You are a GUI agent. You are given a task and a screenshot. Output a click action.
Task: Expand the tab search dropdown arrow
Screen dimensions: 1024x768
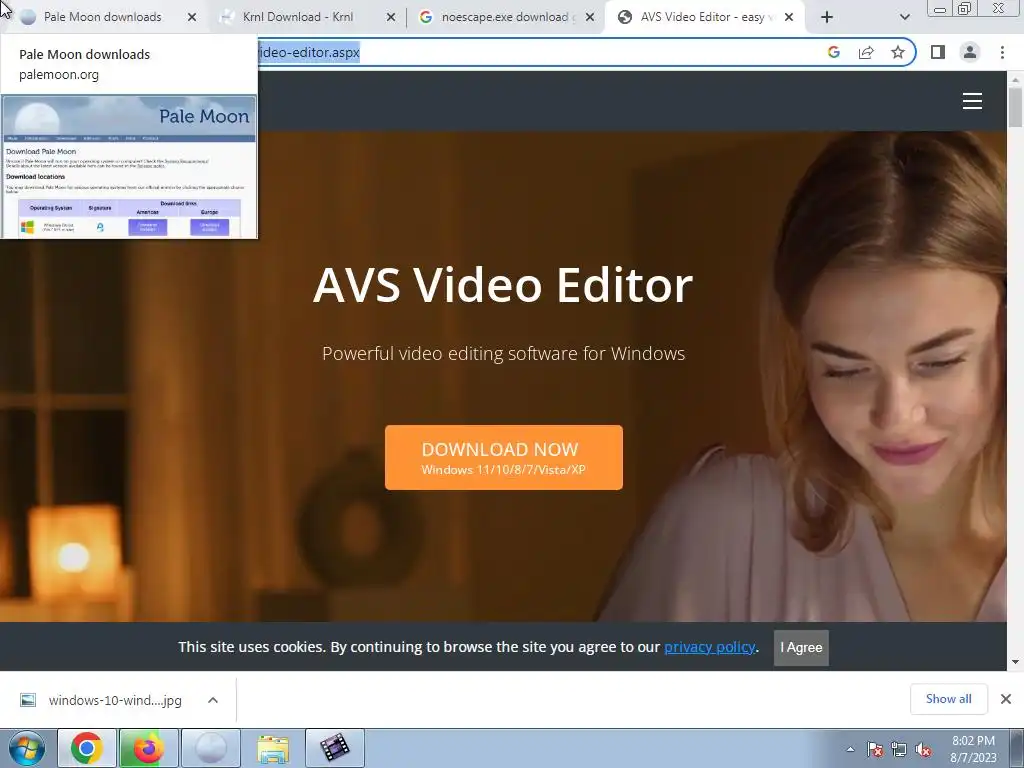904,18
